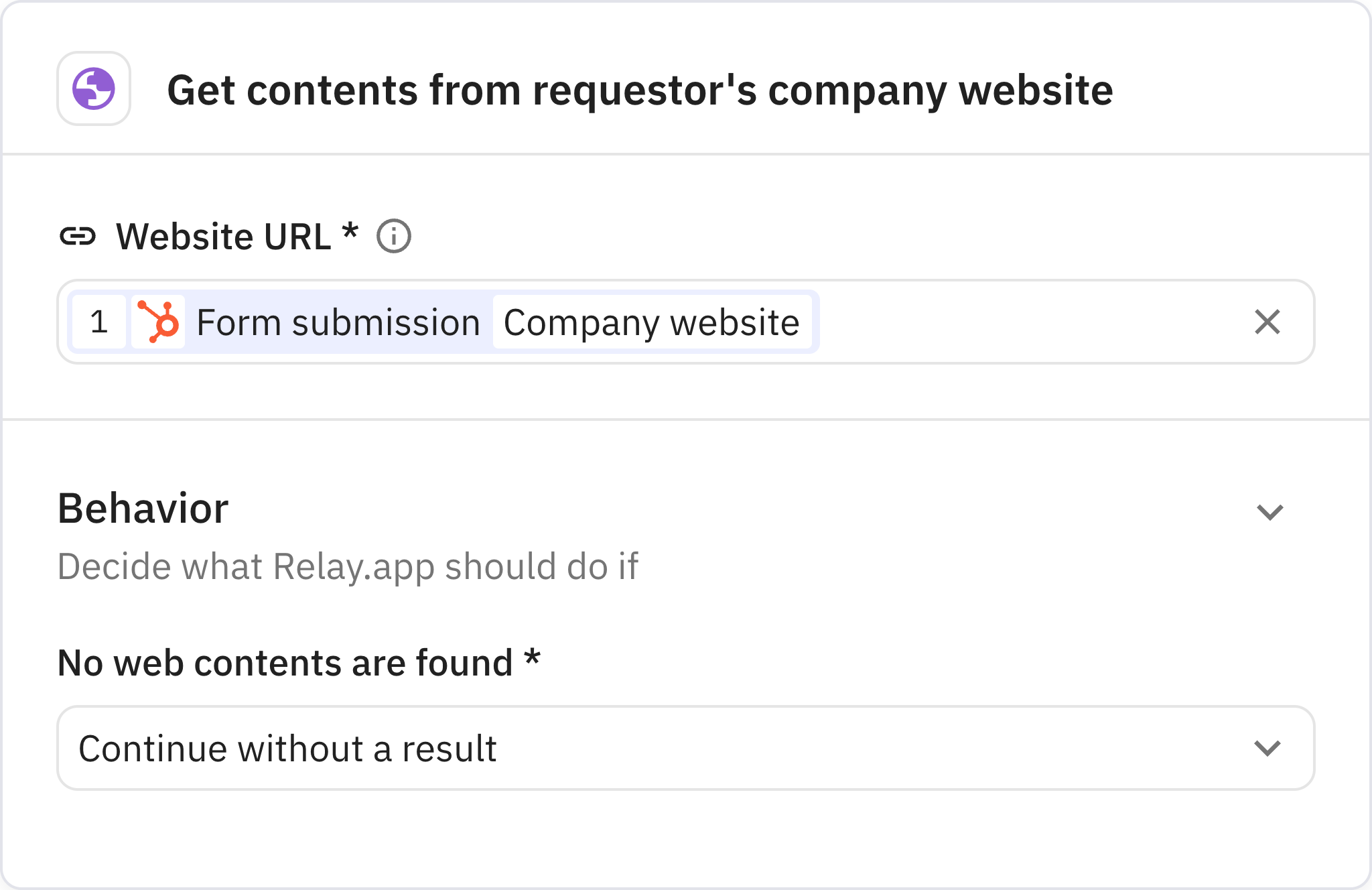1372x890 pixels.
Task: Select the step number badge showing 1
Action: 99,322
